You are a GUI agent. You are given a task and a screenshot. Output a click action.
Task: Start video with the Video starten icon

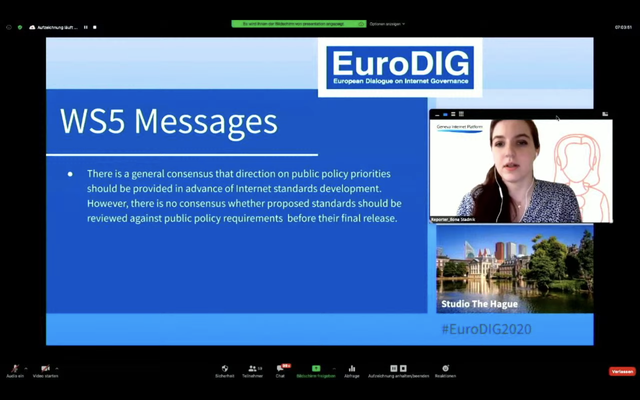[45, 369]
